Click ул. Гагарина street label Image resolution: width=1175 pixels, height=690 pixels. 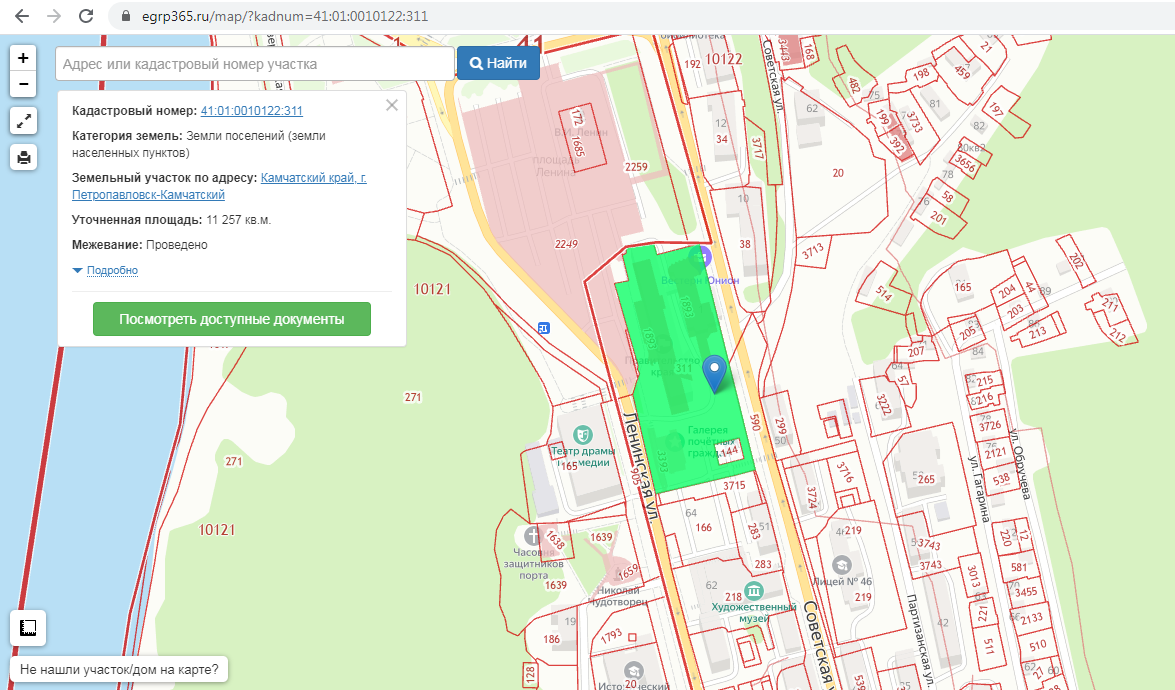(x=979, y=488)
